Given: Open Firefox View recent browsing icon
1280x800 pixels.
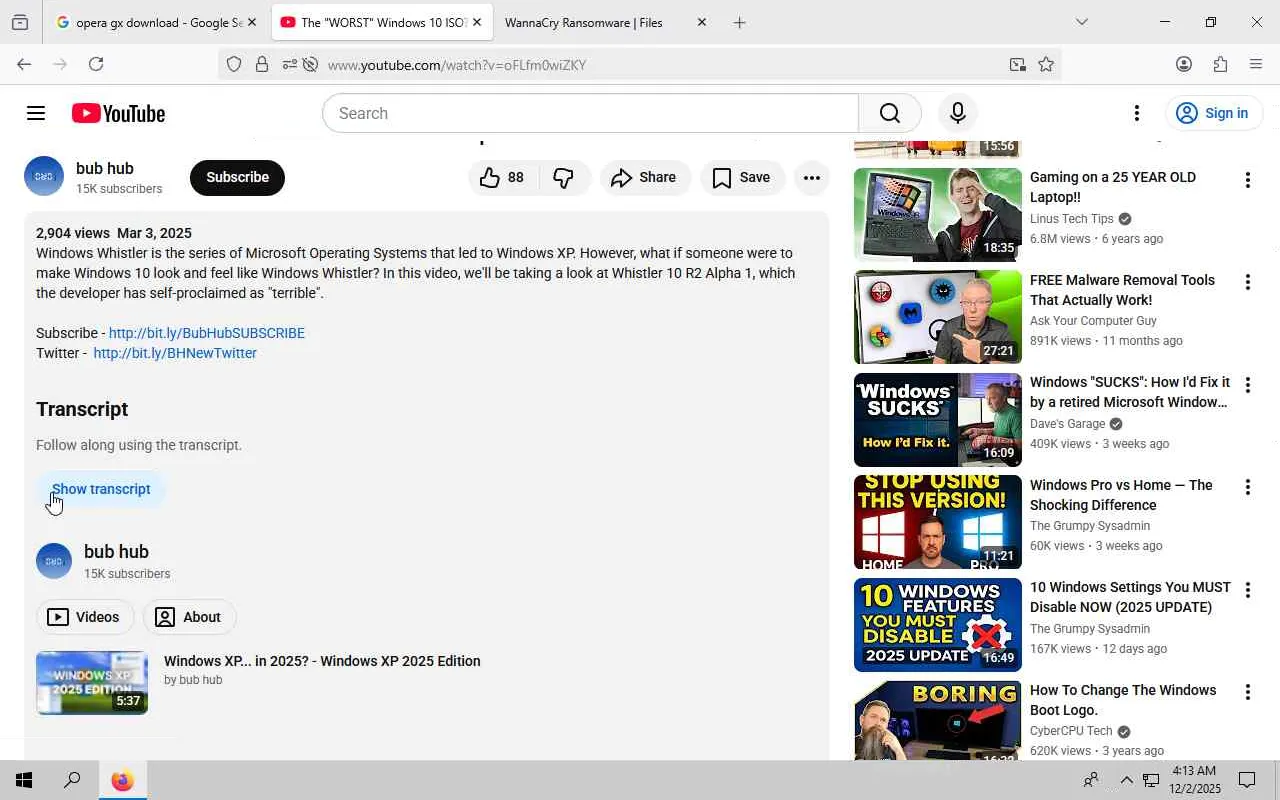Looking at the screenshot, I should tap(20, 22).
